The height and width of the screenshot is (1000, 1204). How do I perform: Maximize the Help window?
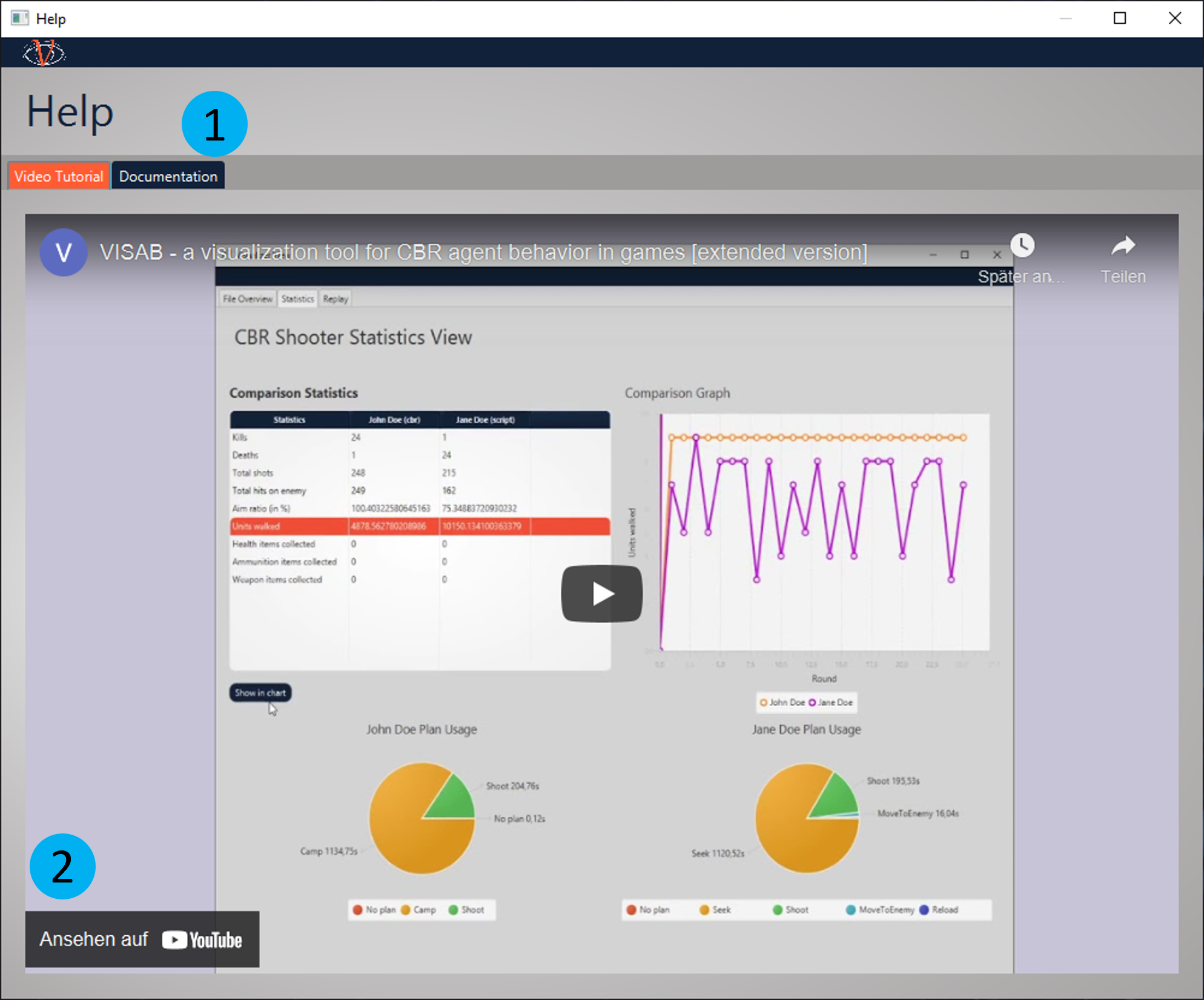tap(1120, 19)
